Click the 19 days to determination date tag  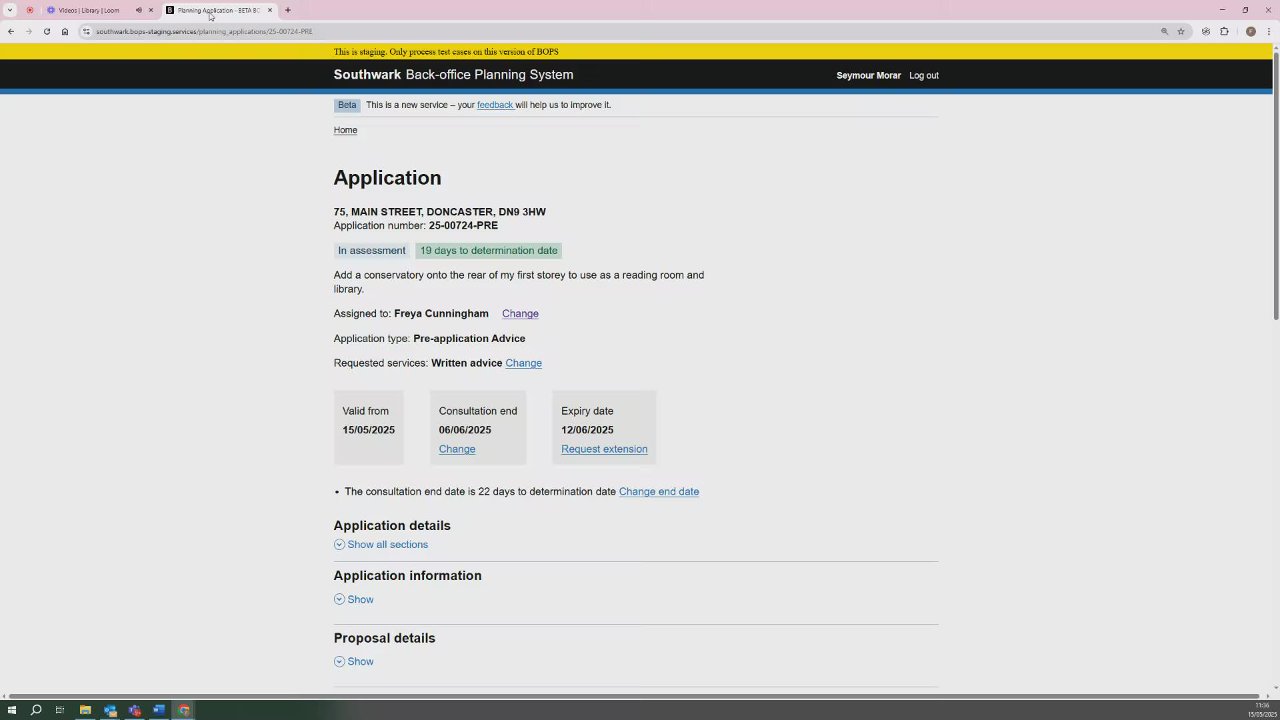(x=489, y=251)
